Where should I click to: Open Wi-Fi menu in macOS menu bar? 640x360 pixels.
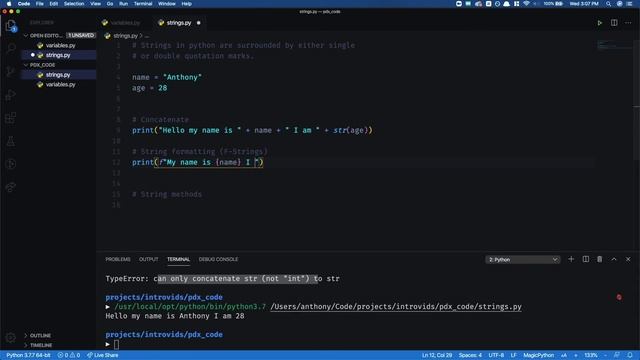click(526, 4)
